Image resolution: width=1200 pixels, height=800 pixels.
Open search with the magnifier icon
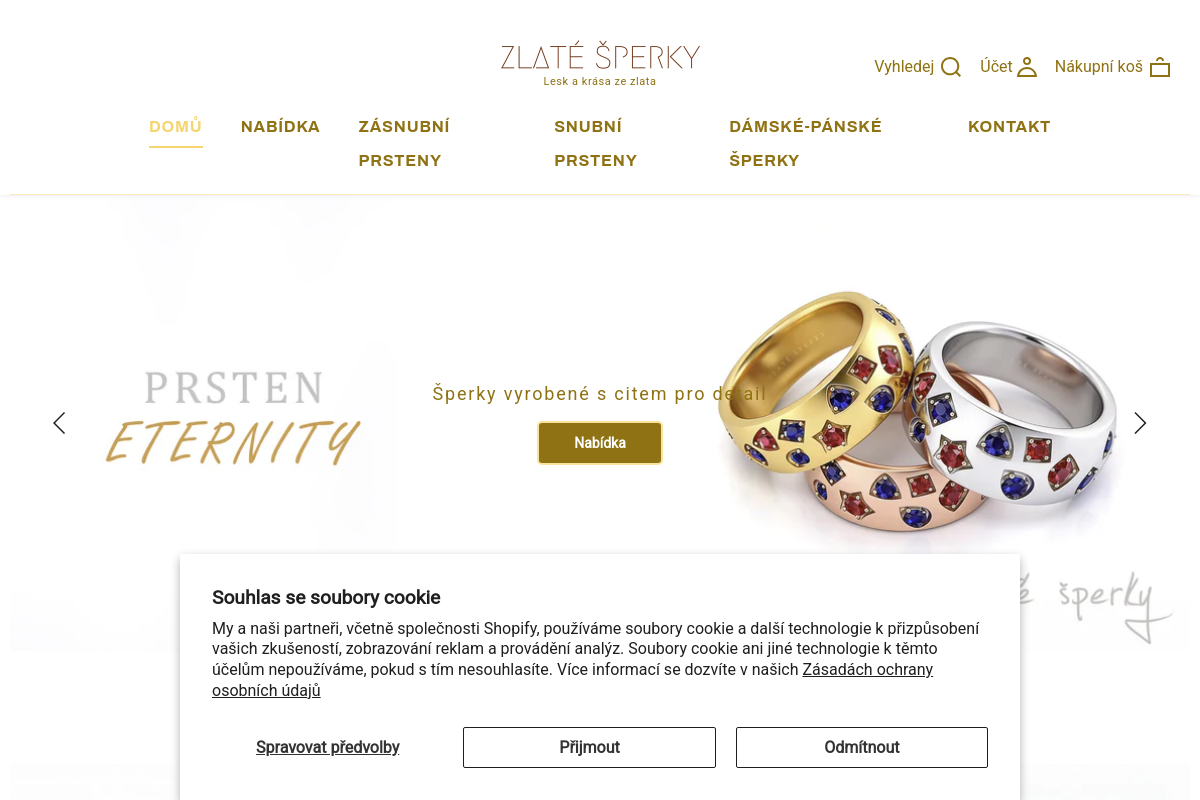pyautogui.click(x=950, y=66)
